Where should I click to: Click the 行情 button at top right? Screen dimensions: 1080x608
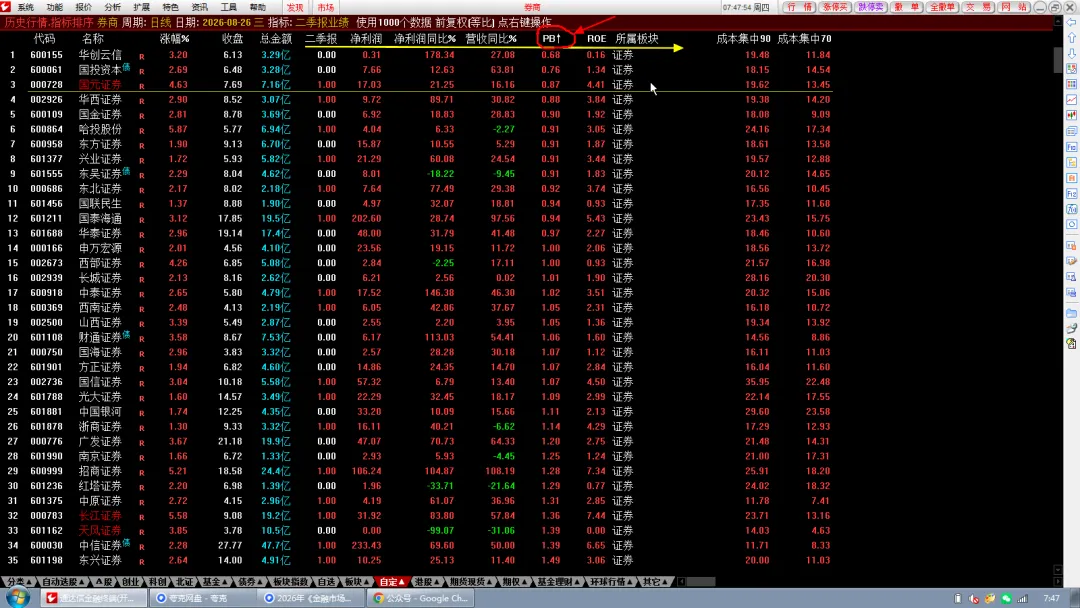799,7
